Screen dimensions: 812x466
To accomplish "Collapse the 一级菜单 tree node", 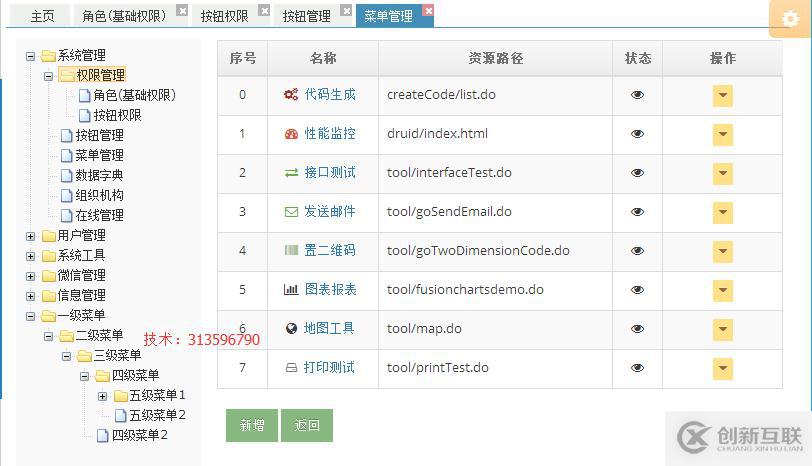I will point(31,316).
